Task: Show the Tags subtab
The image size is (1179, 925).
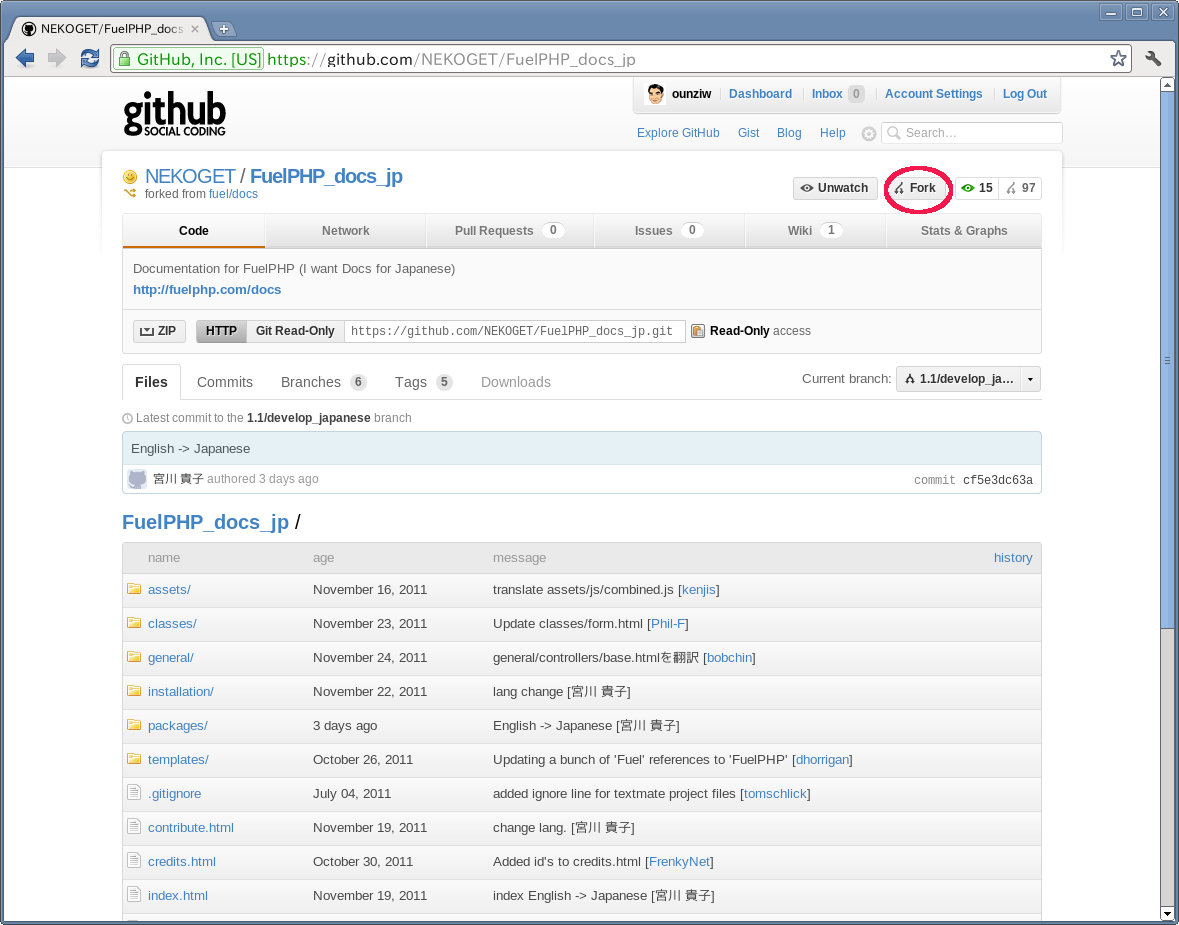Action: (x=423, y=382)
